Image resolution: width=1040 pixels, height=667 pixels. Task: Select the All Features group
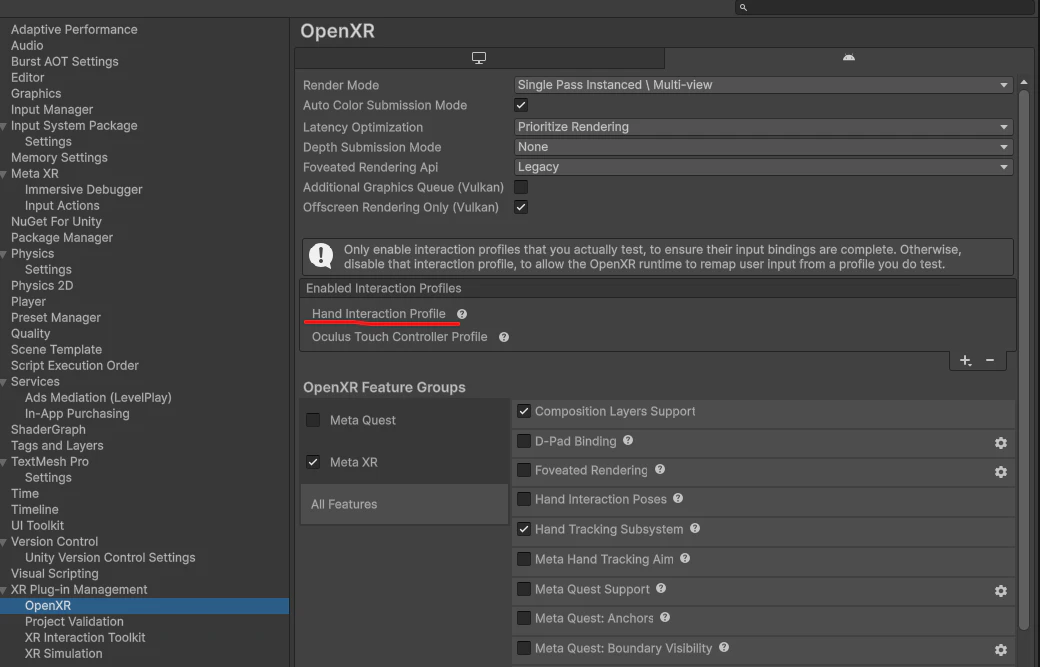[404, 504]
